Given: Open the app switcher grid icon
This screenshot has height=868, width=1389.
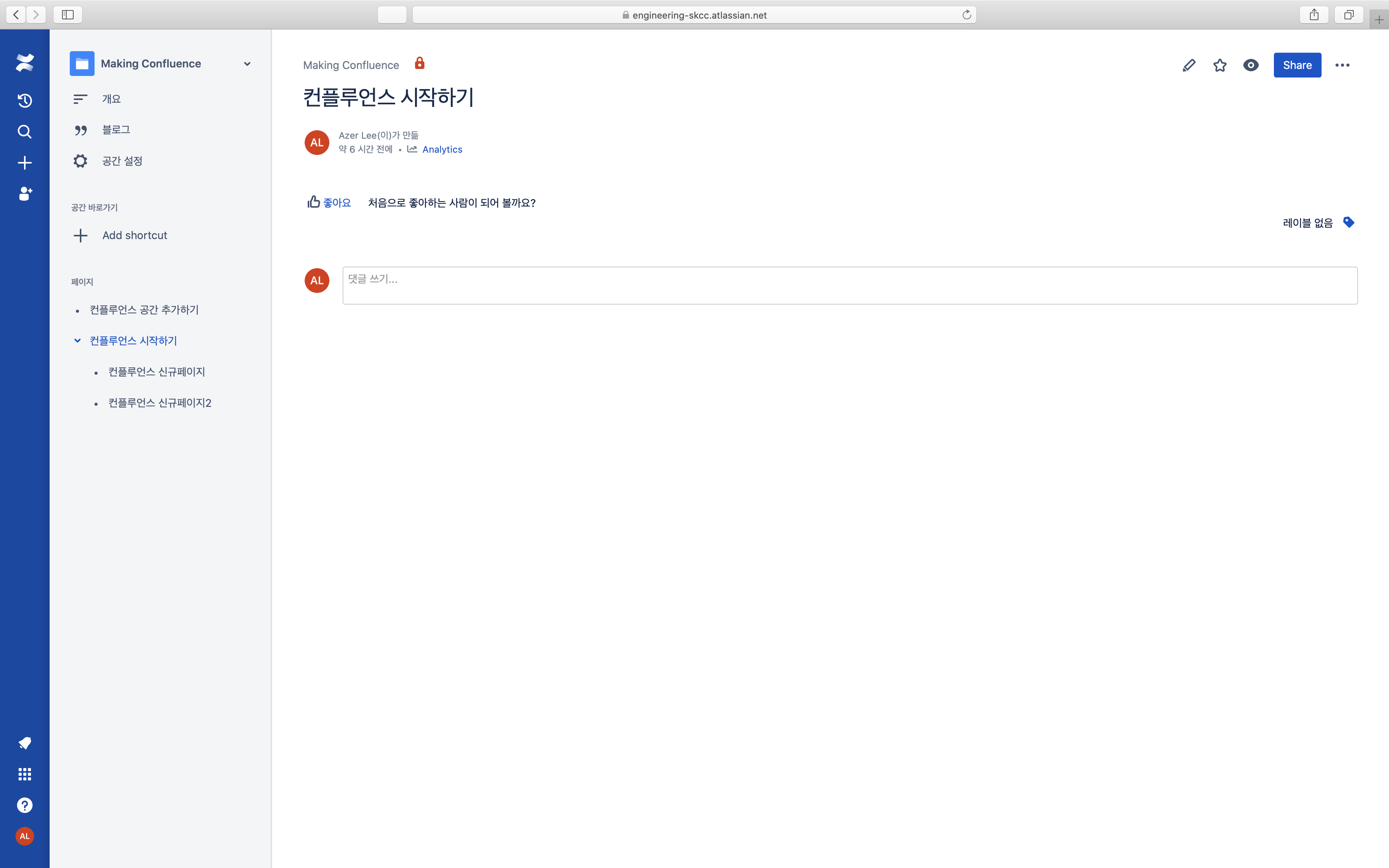Looking at the screenshot, I should [25, 775].
